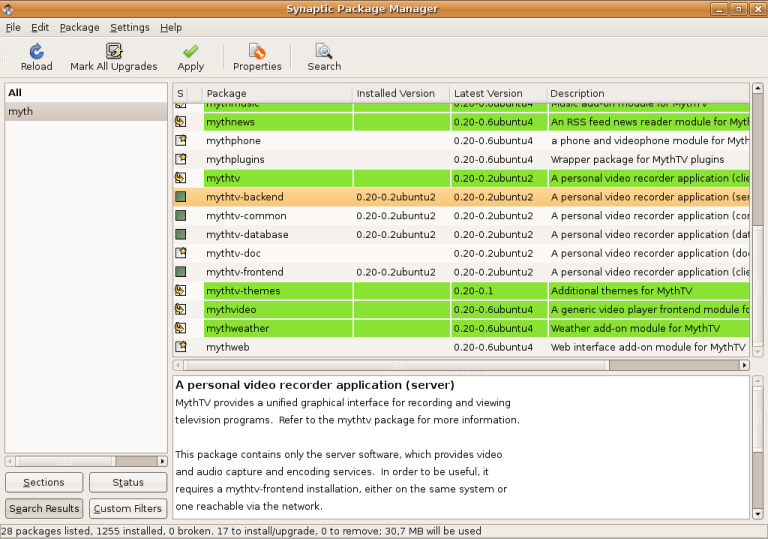Viewport: 768px width, 539px height.
Task: Toggle status box of mythtv-doc package
Action: [x=181, y=253]
